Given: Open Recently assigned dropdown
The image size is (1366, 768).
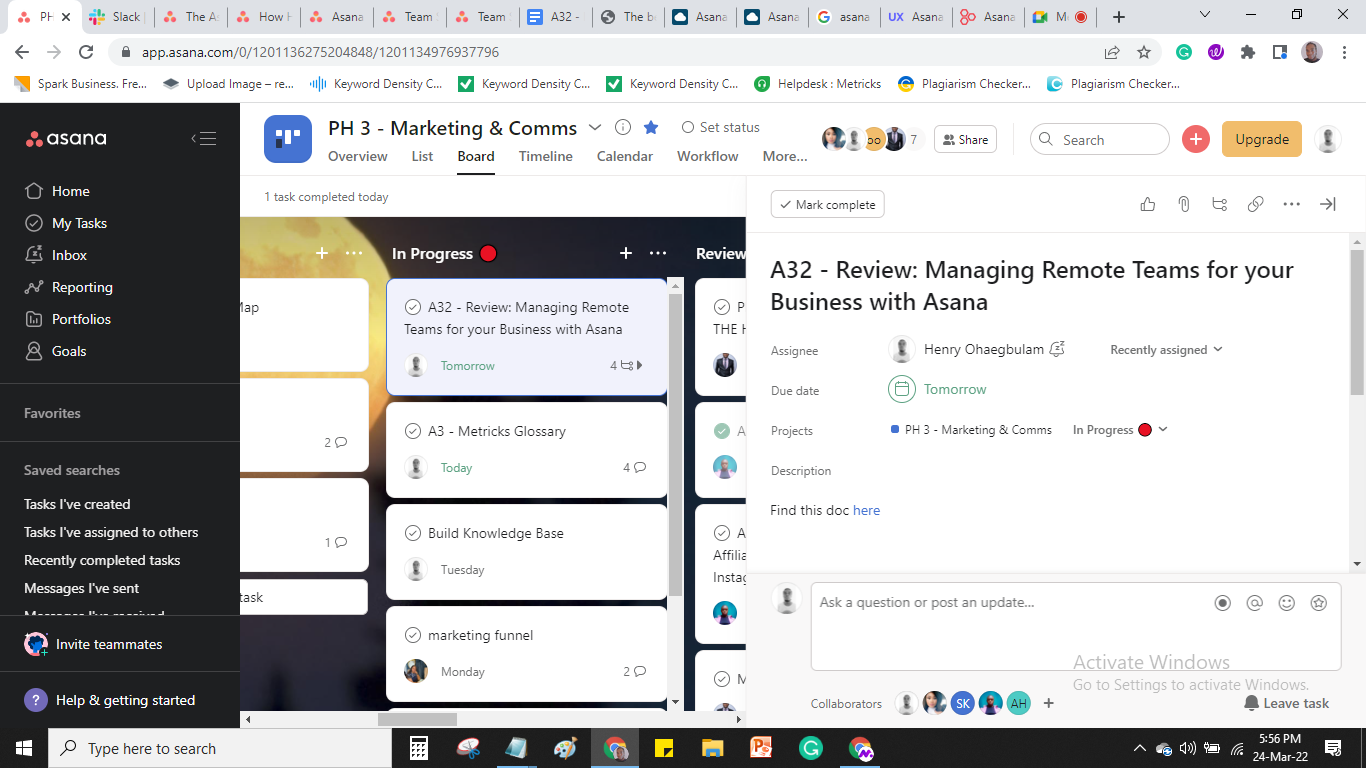Looking at the screenshot, I should [1166, 350].
